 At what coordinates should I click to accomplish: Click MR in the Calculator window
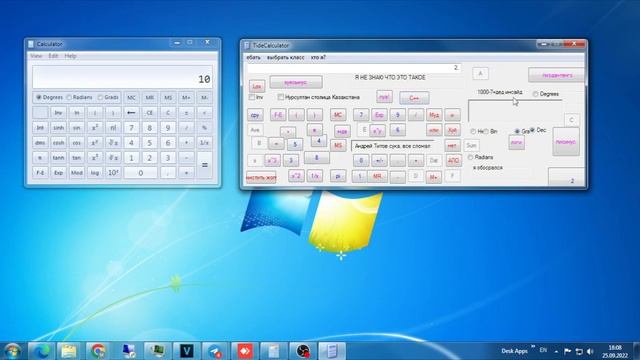coord(150,98)
